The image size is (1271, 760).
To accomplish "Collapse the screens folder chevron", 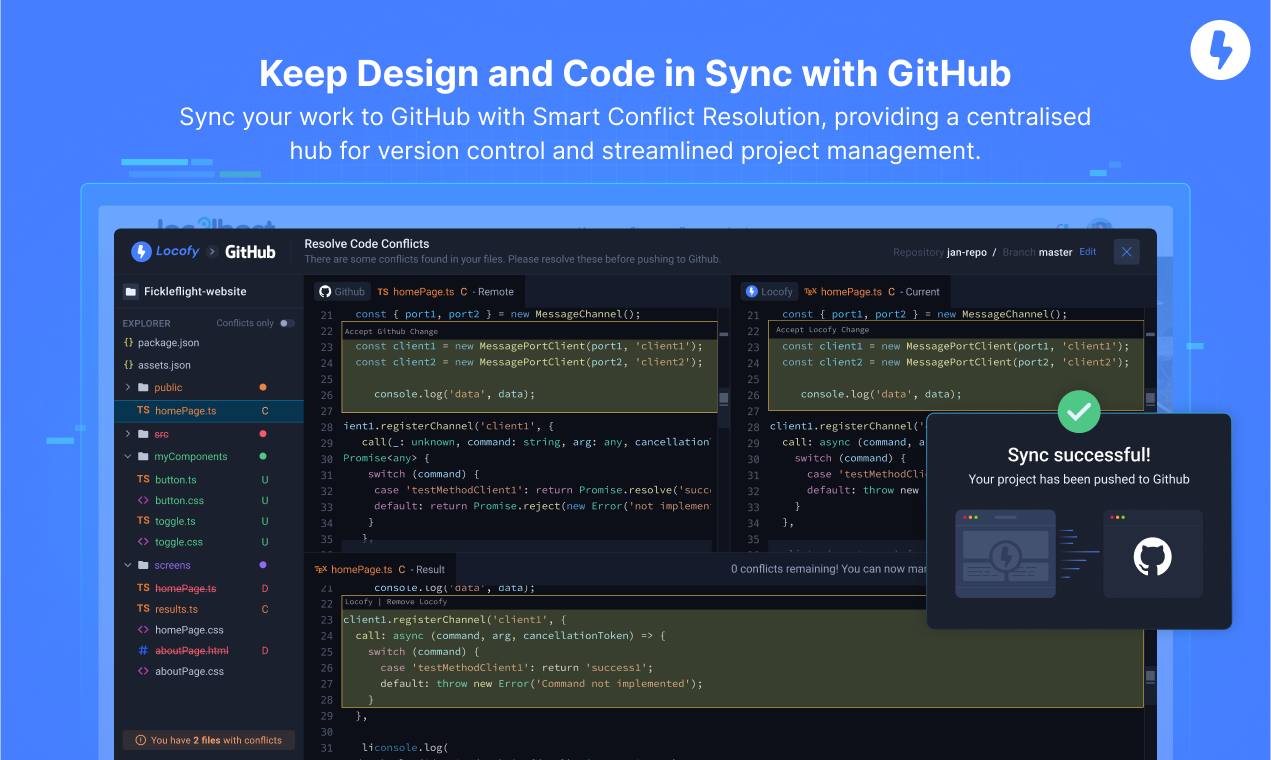I will (128, 565).
